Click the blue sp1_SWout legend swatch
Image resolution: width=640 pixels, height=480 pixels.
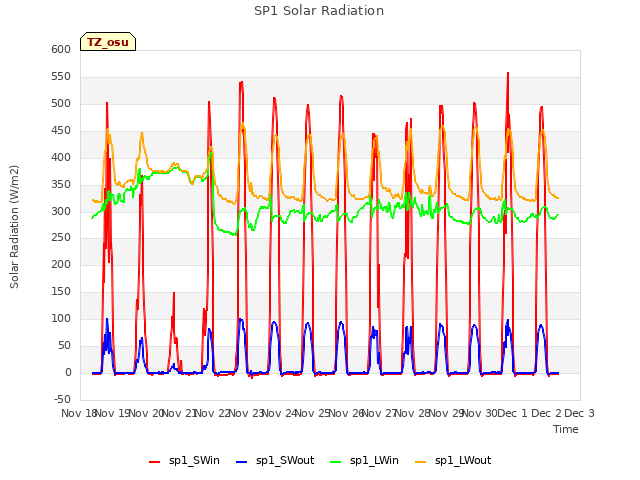pyautogui.click(x=242, y=462)
